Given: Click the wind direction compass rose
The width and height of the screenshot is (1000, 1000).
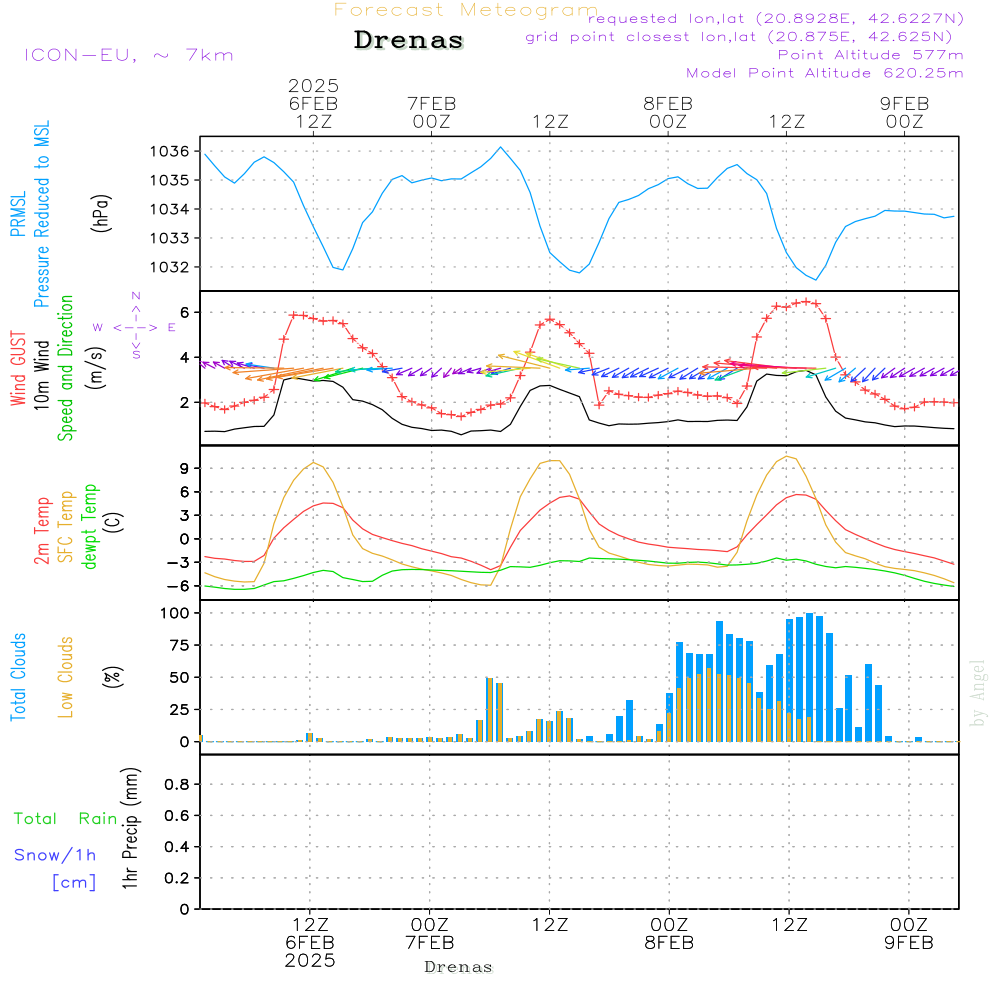Looking at the screenshot, I should coord(135,326).
